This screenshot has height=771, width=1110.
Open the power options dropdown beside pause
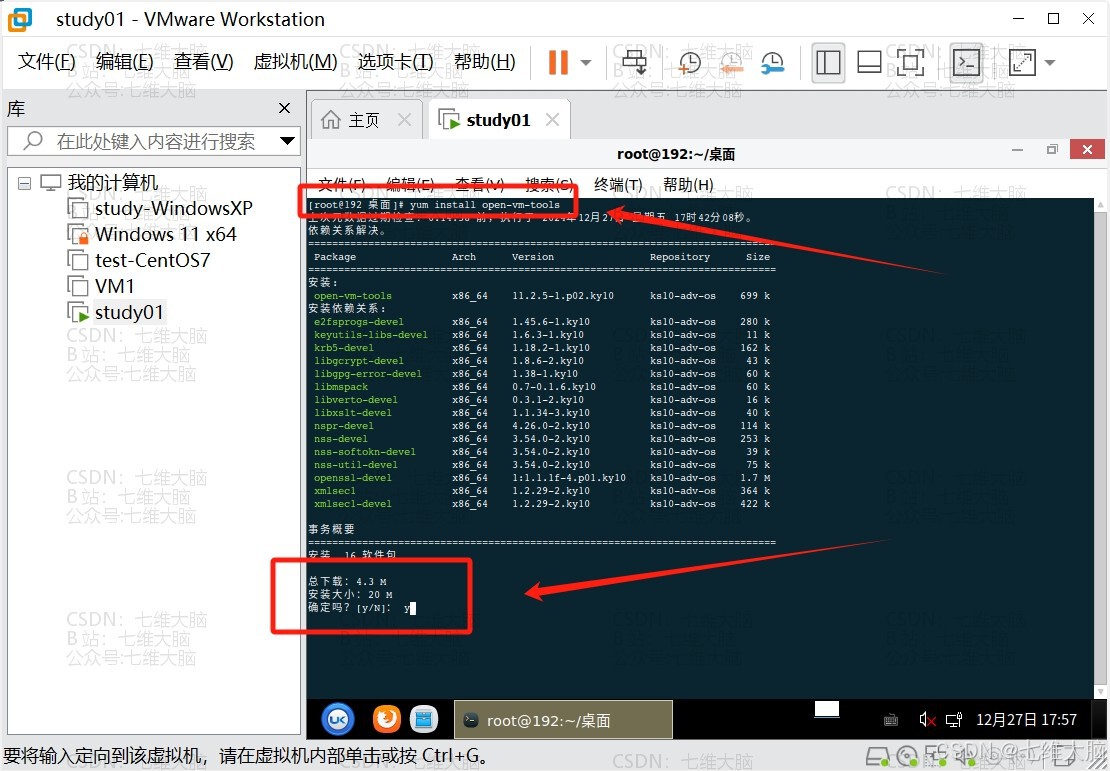(585, 62)
